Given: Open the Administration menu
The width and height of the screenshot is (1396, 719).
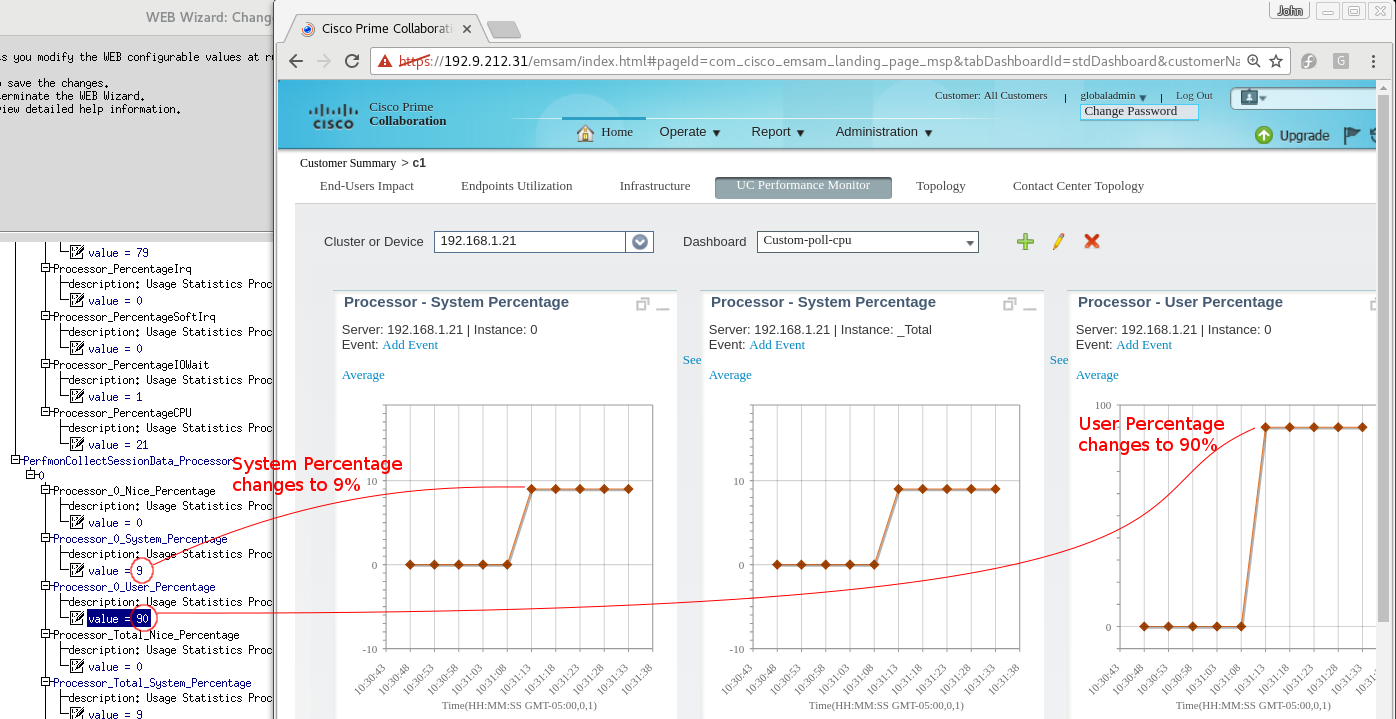Looking at the screenshot, I should click(x=884, y=132).
